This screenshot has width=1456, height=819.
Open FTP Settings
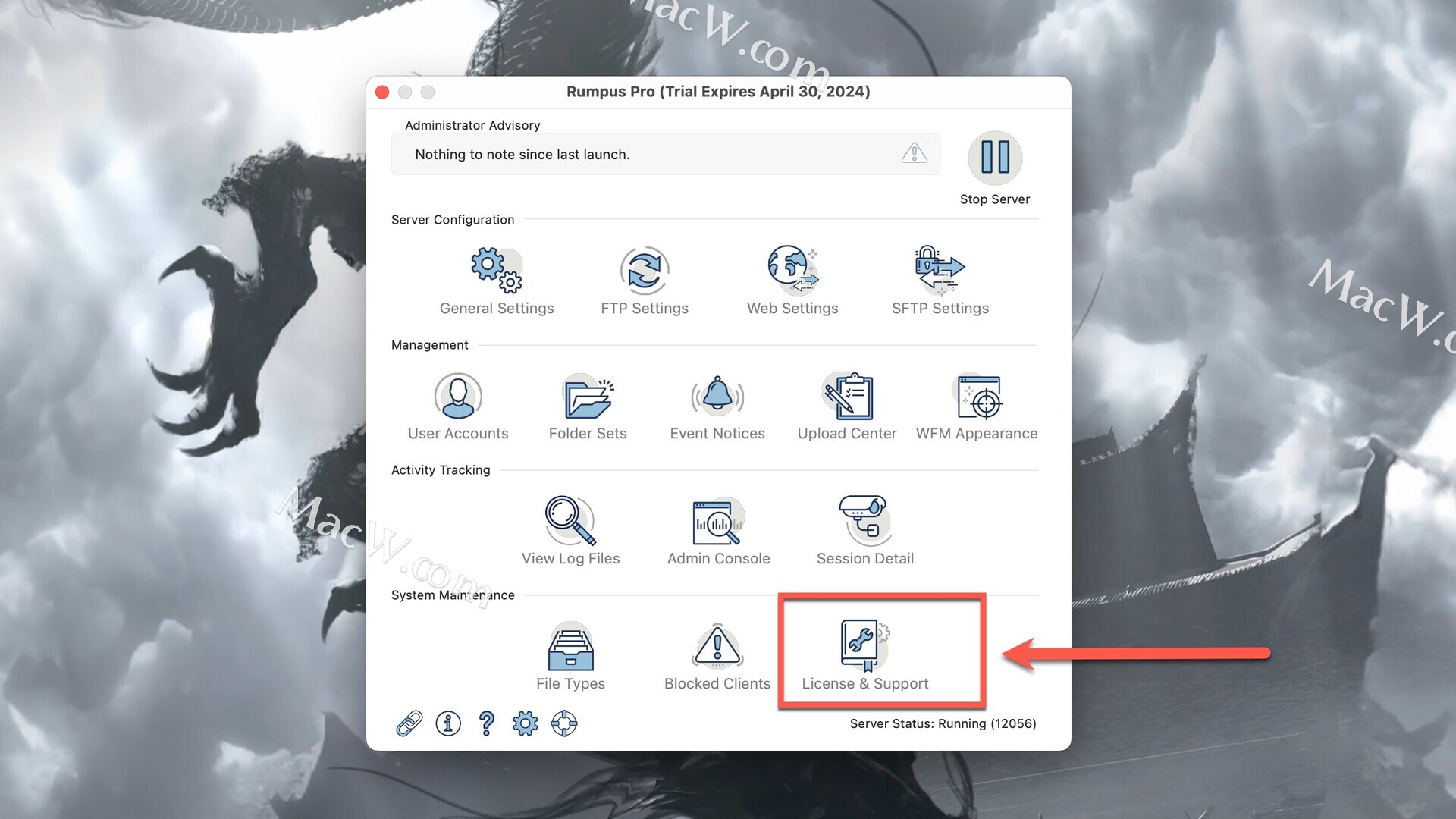point(645,281)
